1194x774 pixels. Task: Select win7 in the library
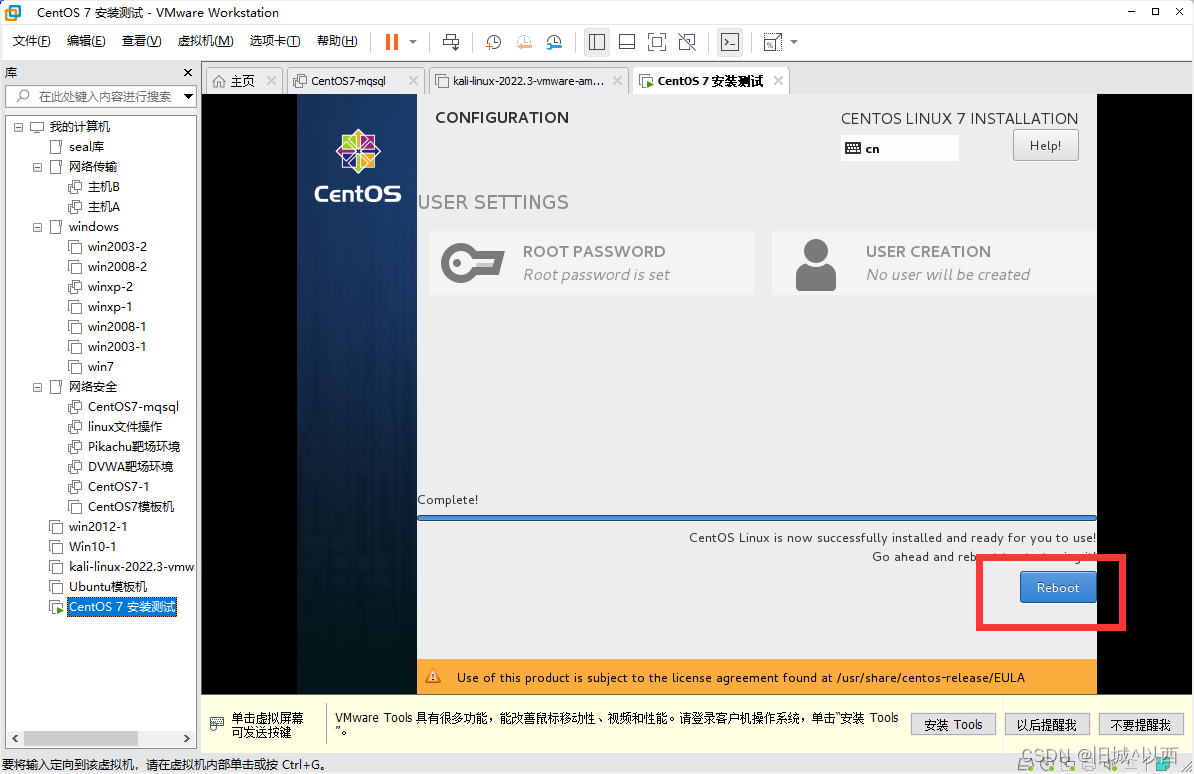coord(101,366)
